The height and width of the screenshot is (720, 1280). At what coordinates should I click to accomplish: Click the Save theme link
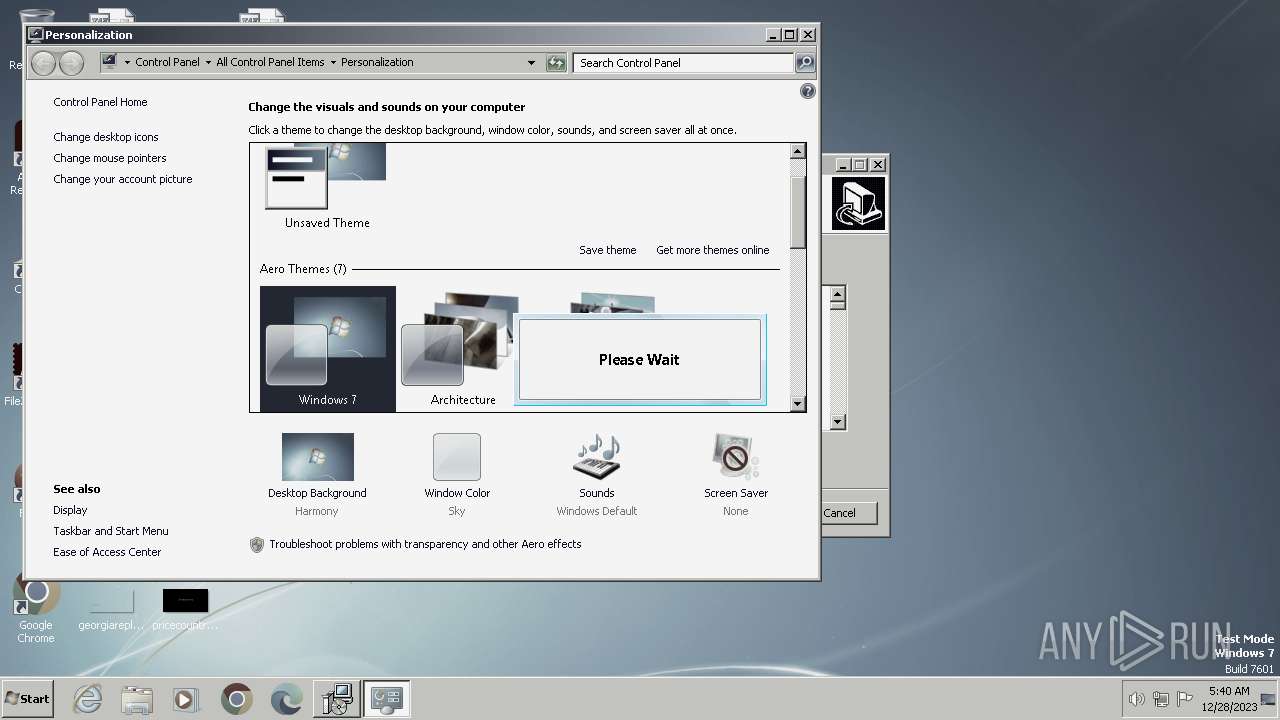point(608,250)
